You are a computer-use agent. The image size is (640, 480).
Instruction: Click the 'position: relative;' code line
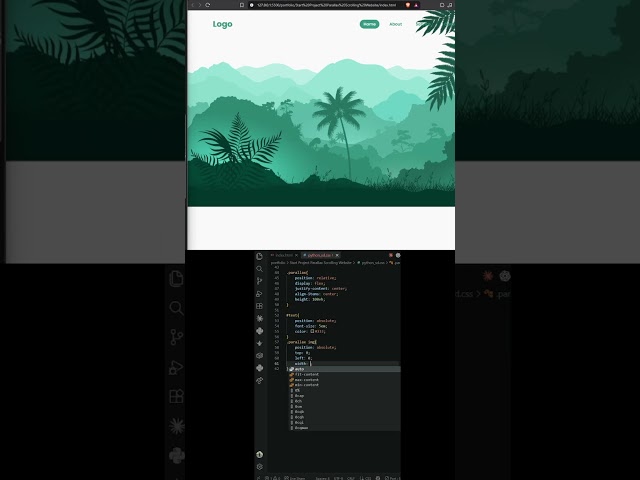pos(315,278)
